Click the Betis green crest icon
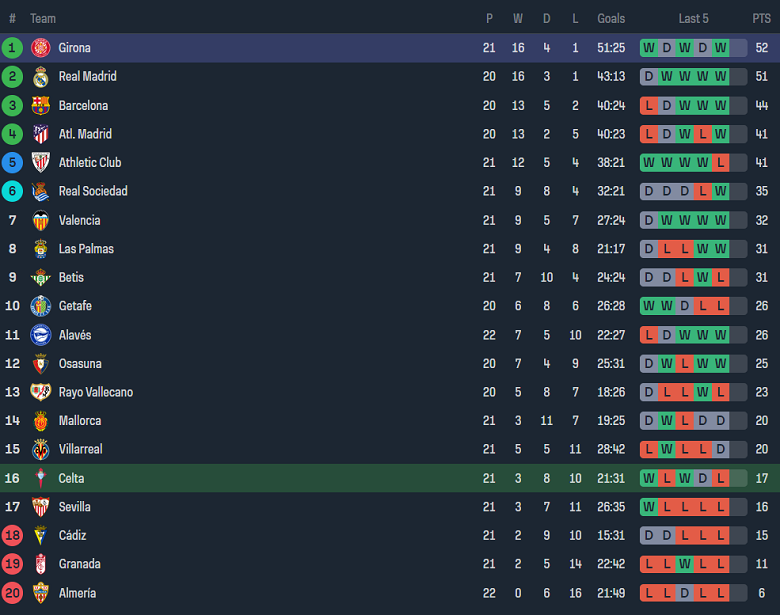The height and width of the screenshot is (615, 780). pyautogui.click(x=40, y=278)
